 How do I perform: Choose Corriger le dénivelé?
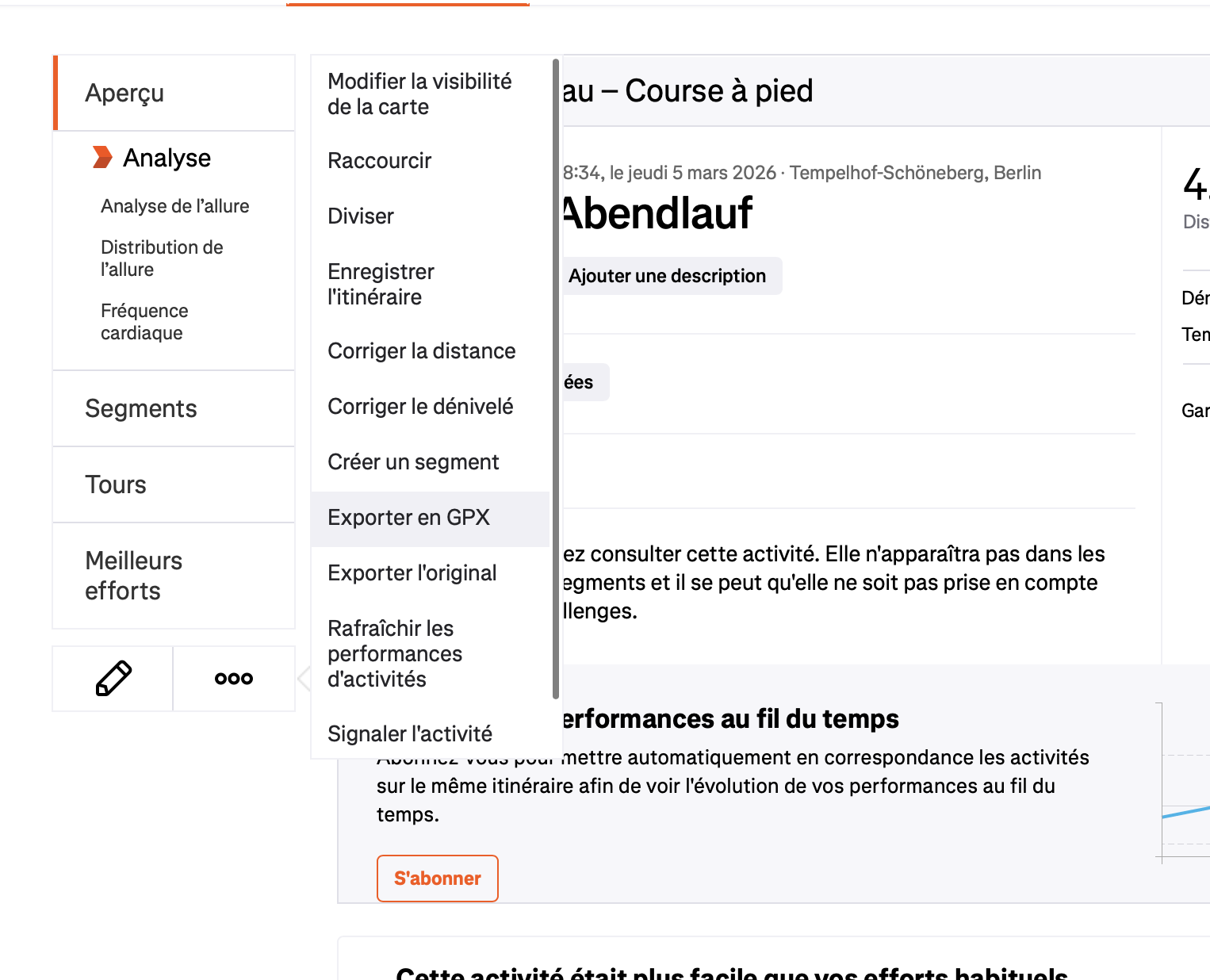click(420, 406)
